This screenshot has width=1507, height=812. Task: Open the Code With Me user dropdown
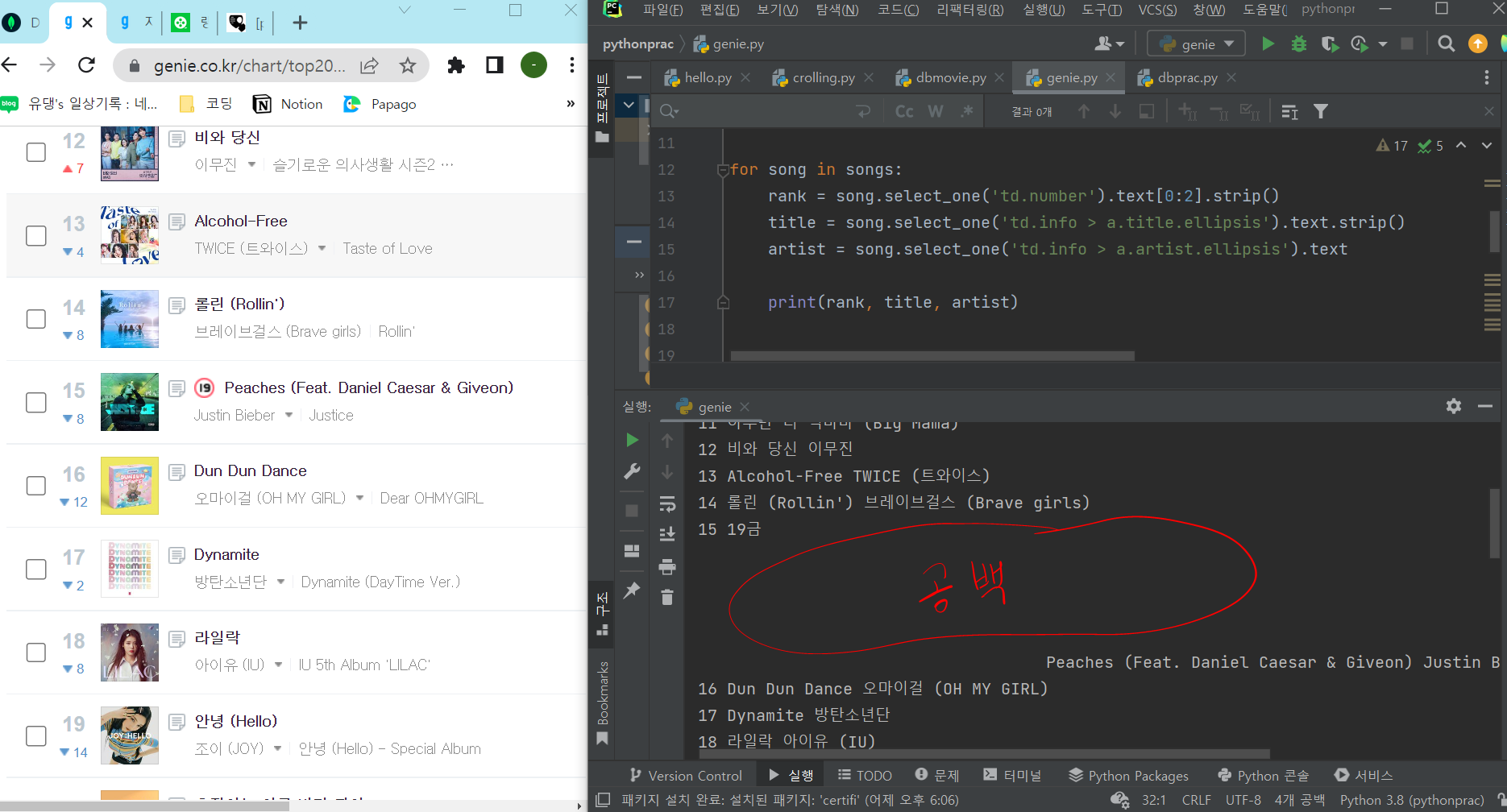point(1109,43)
